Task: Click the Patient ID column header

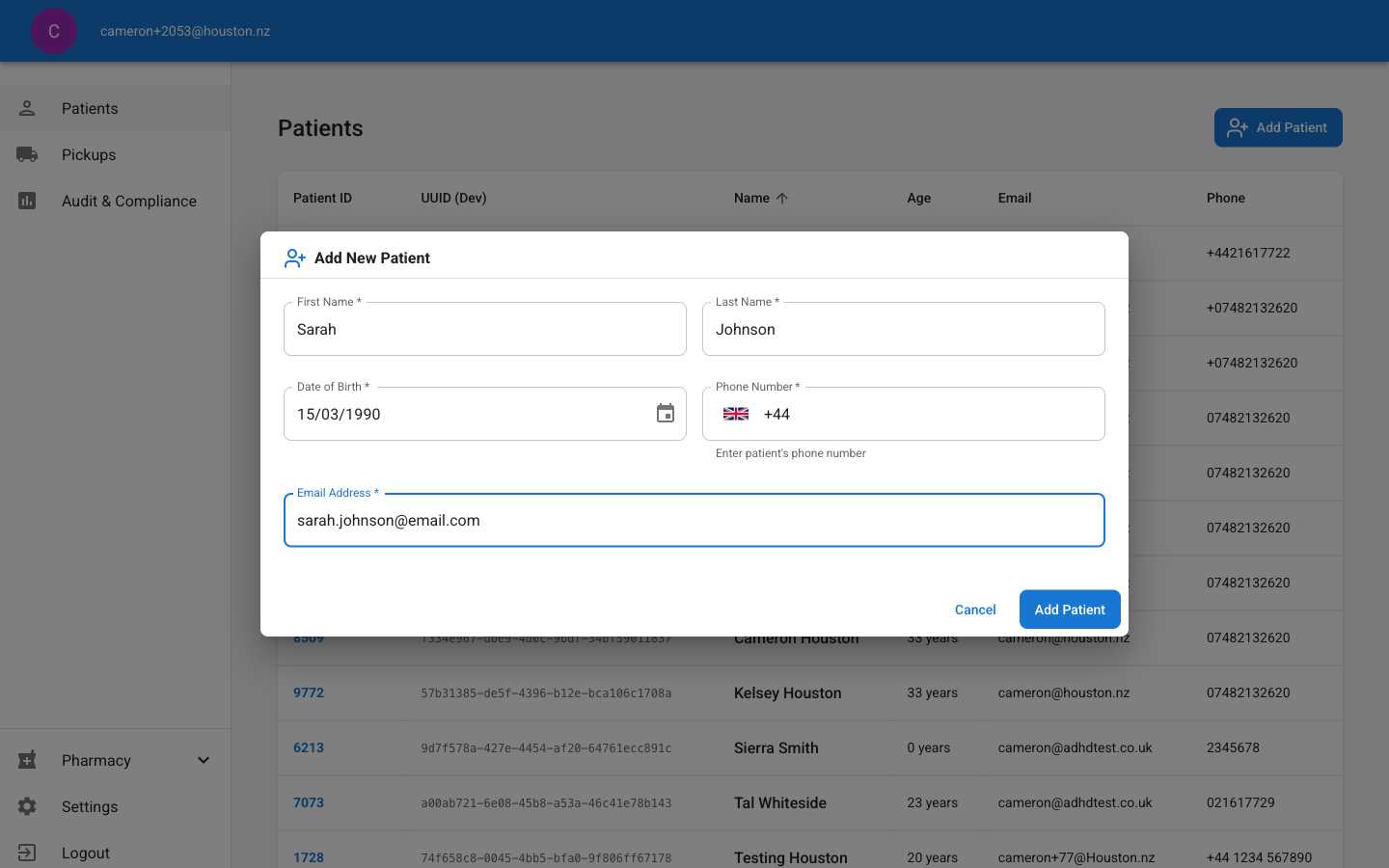Action: point(322,198)
